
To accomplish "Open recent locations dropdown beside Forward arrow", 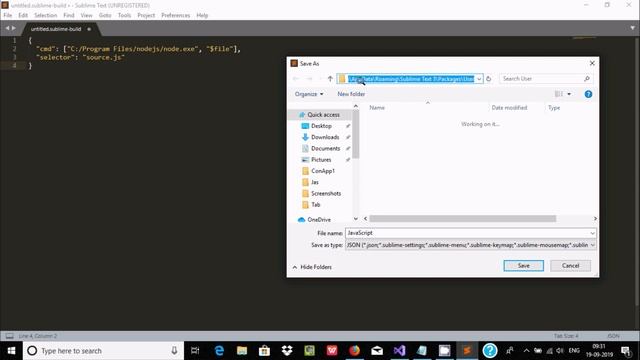I will (x=320, y=78).
